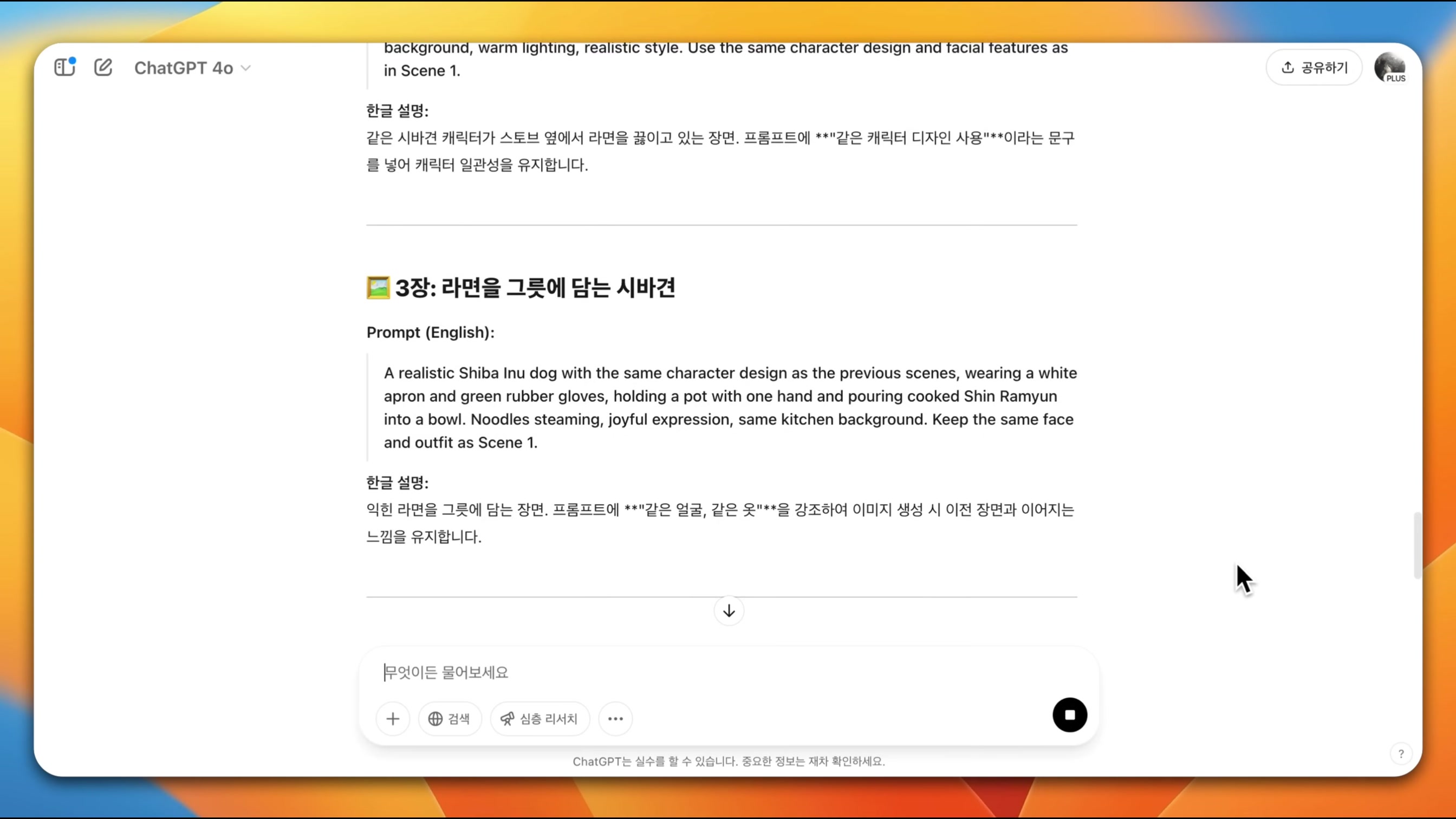
Task: Toggle the 검색 web search button
Action: click(450, 718)
